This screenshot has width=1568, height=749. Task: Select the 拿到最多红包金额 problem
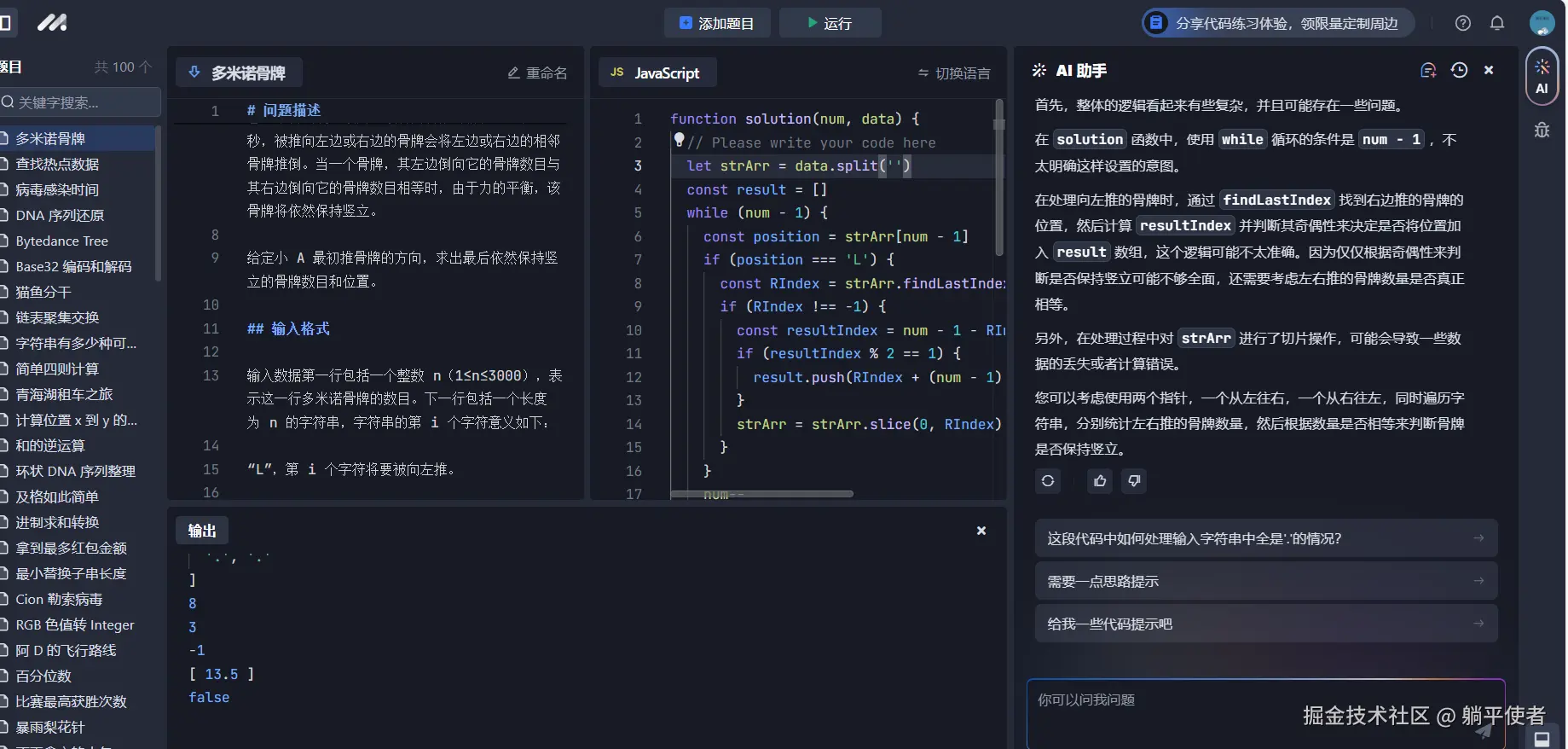(77, 548)
